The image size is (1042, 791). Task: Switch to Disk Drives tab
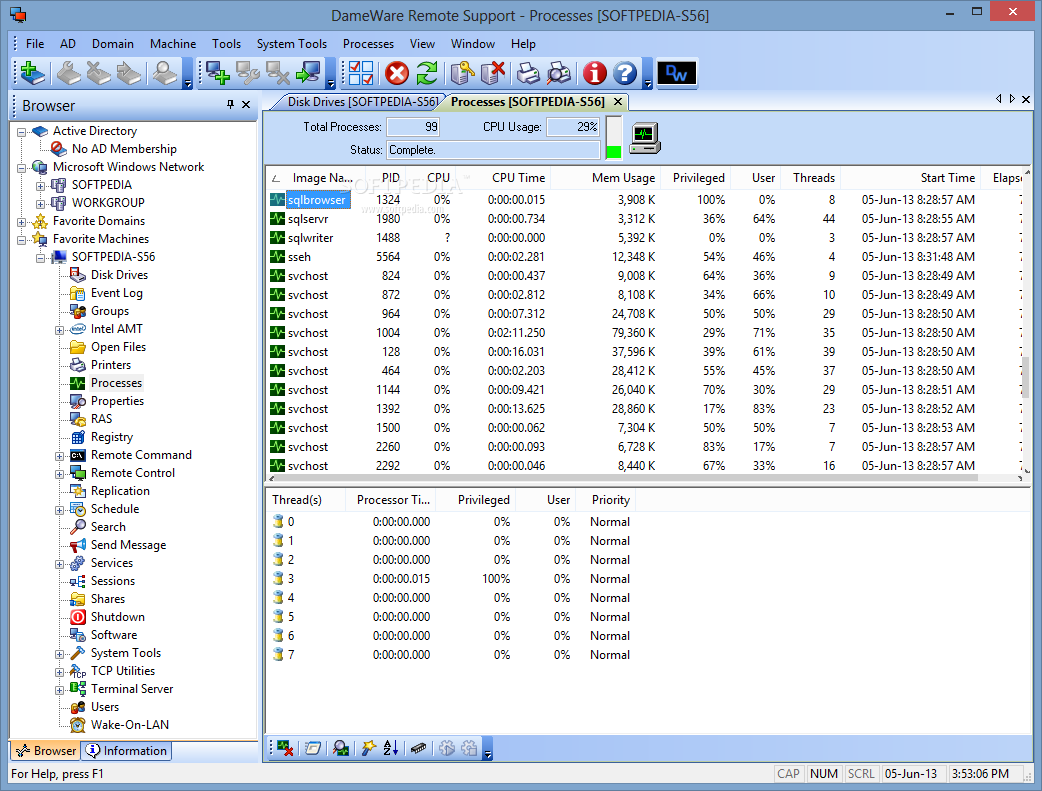[362, 102]
